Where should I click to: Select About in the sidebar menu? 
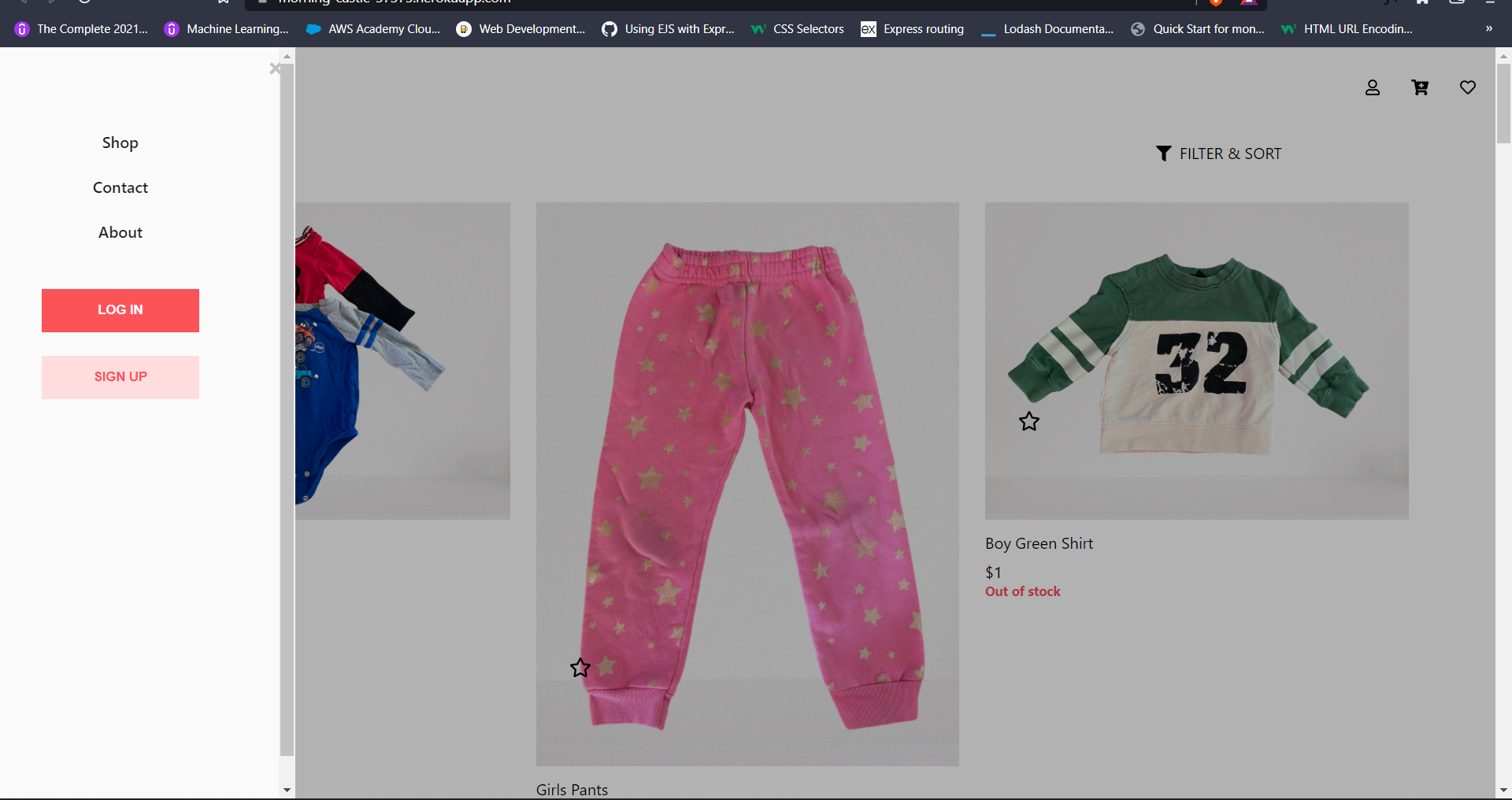[x=120, y=232]
